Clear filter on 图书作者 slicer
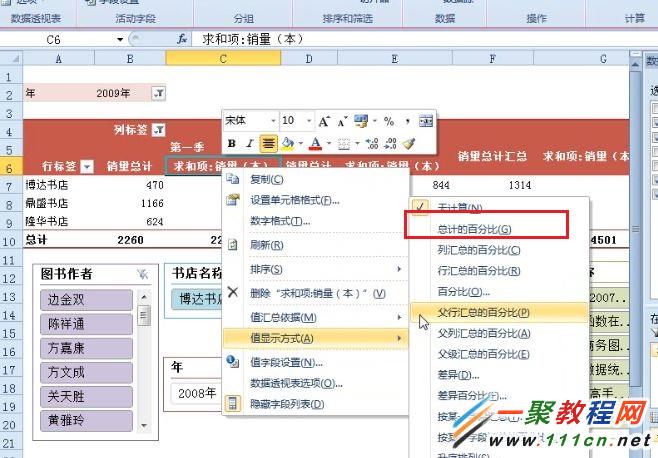The height and width of the screenshot is (458, 658). [143, 274]
